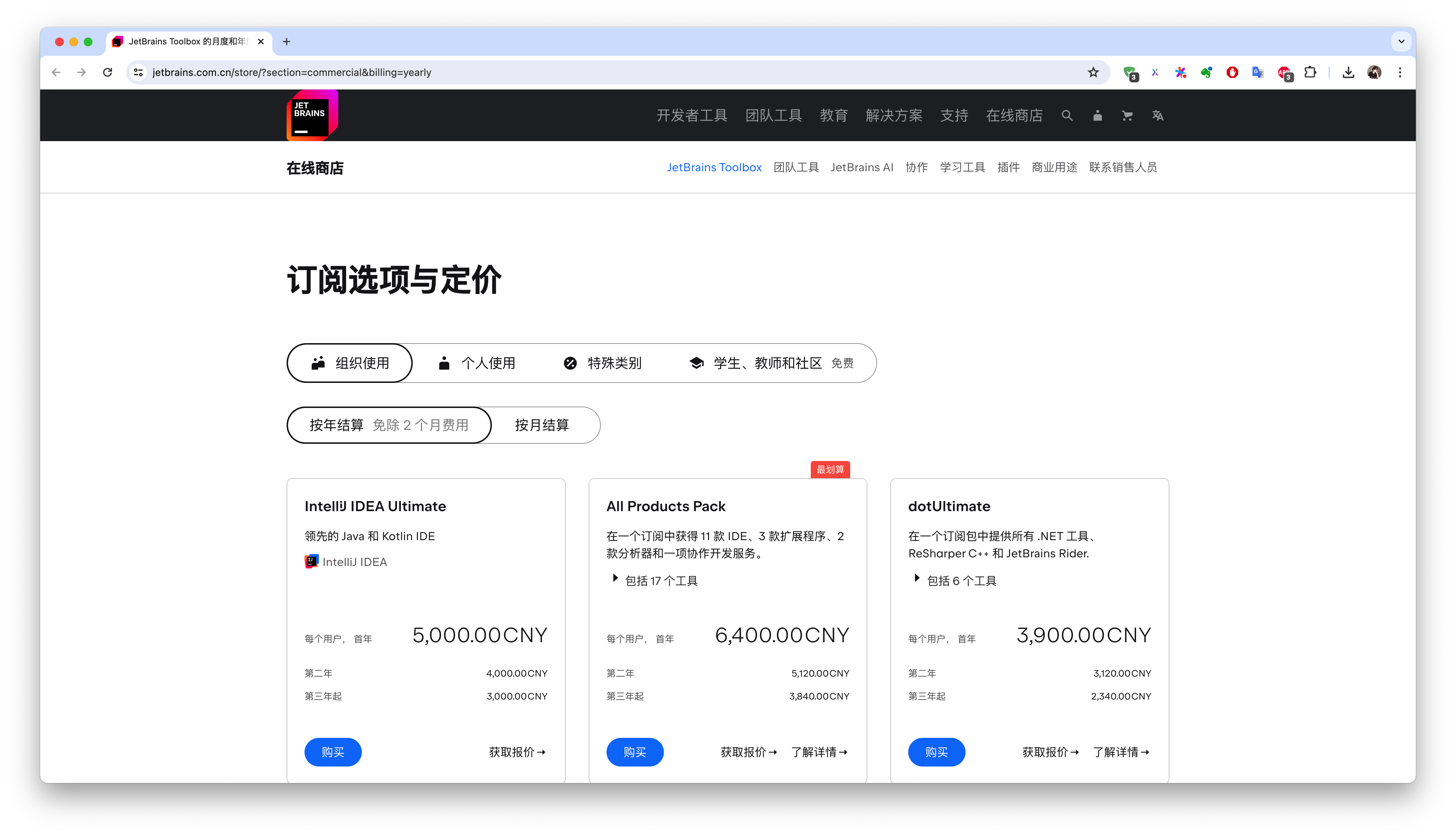Open the tab search dropdown arrow
This screenshot has height=836, width=1456.
1401,41
